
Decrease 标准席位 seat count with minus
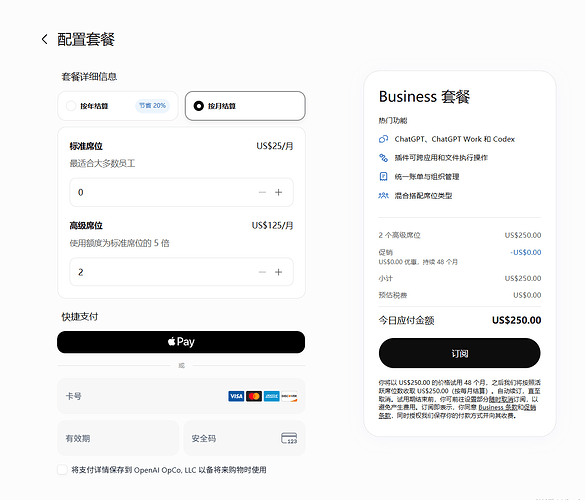pyautogui.click(x=262, y=193)
